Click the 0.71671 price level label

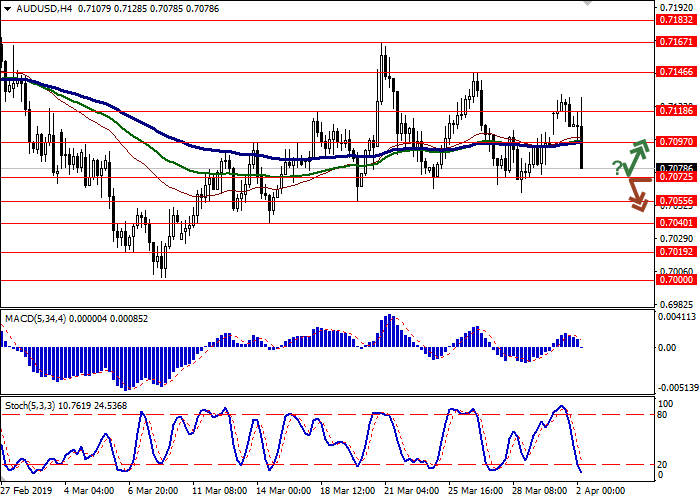[x=676, y=42]
